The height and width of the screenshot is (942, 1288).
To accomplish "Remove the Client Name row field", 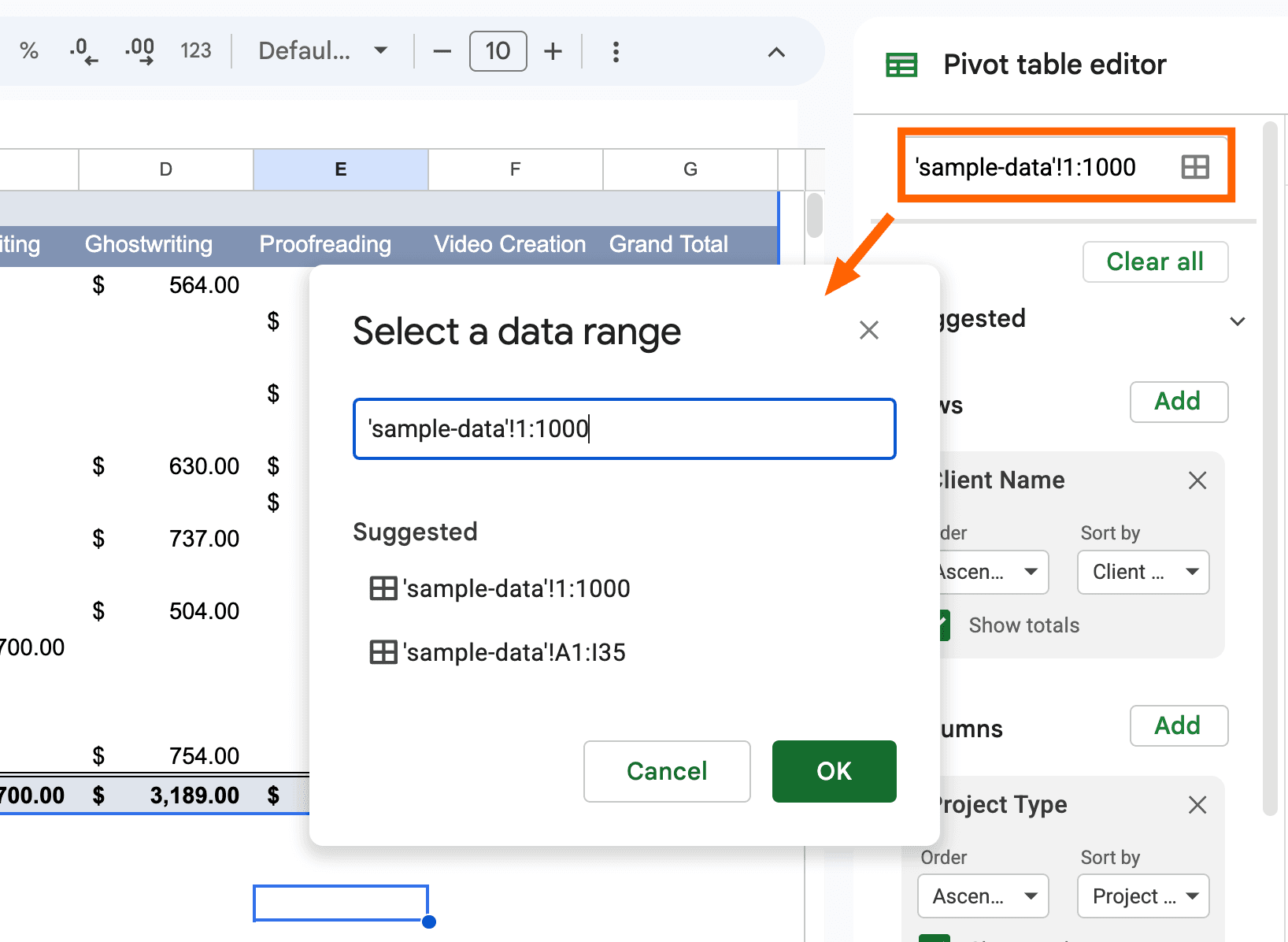I will (1197, 480).
